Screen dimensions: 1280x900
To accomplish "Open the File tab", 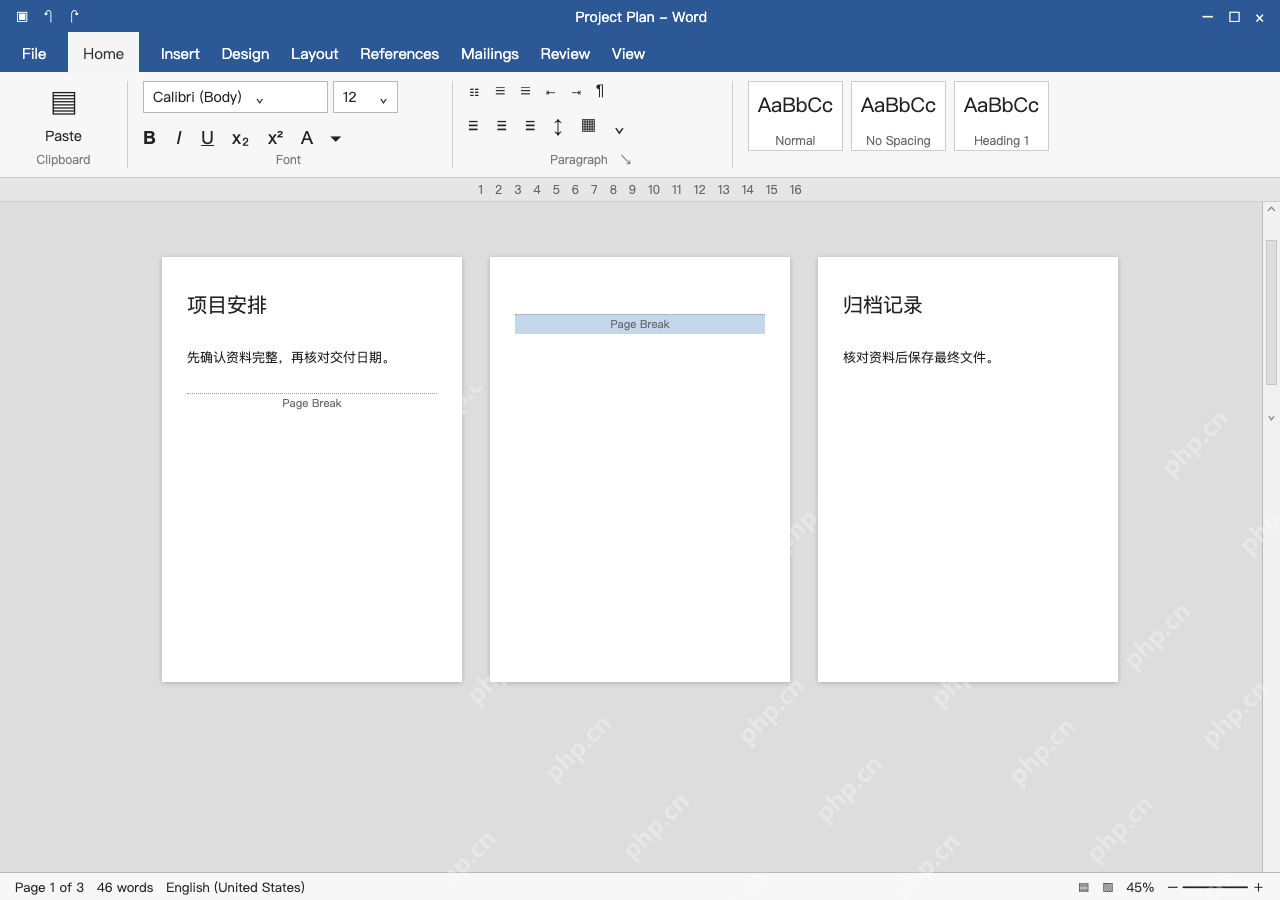I will (34, 54).
